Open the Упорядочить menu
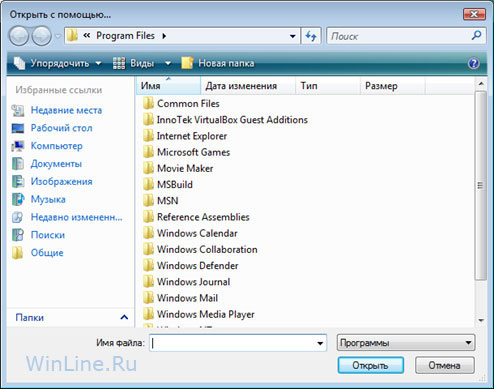This screenshot has height=389, width=494. [57, 63]
